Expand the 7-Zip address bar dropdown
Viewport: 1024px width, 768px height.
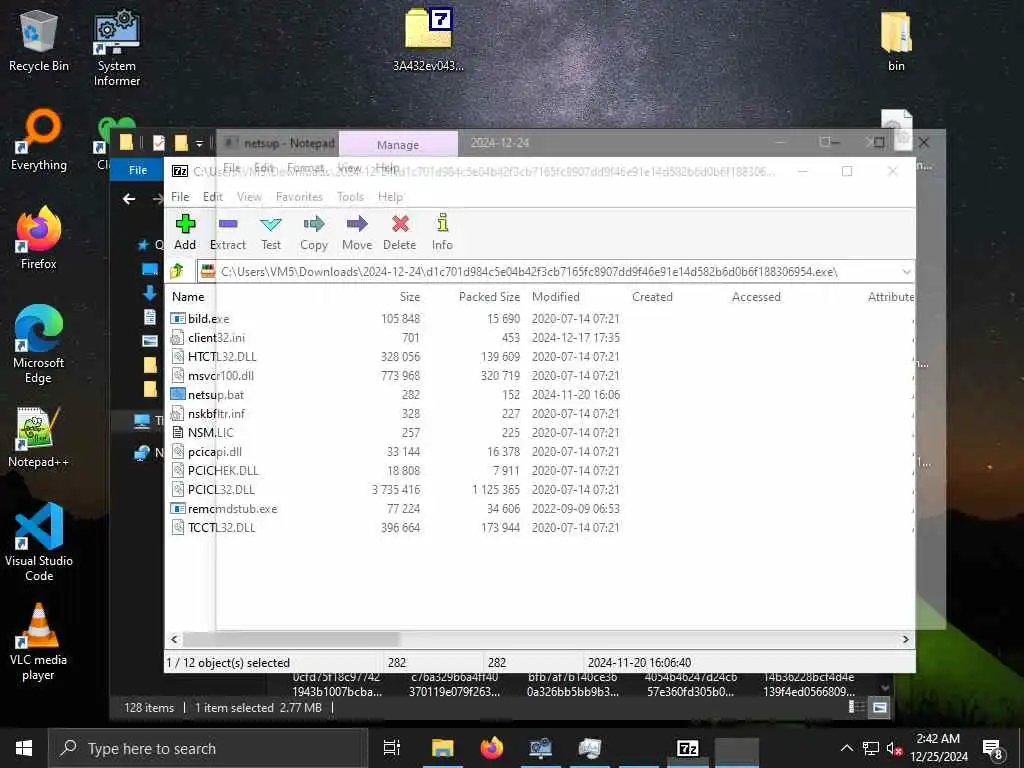tap(906, 271)
